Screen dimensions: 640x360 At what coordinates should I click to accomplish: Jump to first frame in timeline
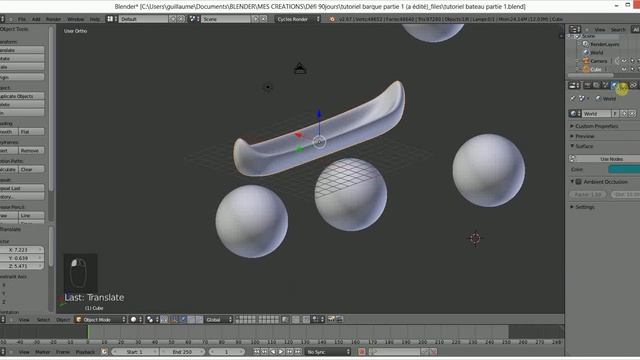257,351
